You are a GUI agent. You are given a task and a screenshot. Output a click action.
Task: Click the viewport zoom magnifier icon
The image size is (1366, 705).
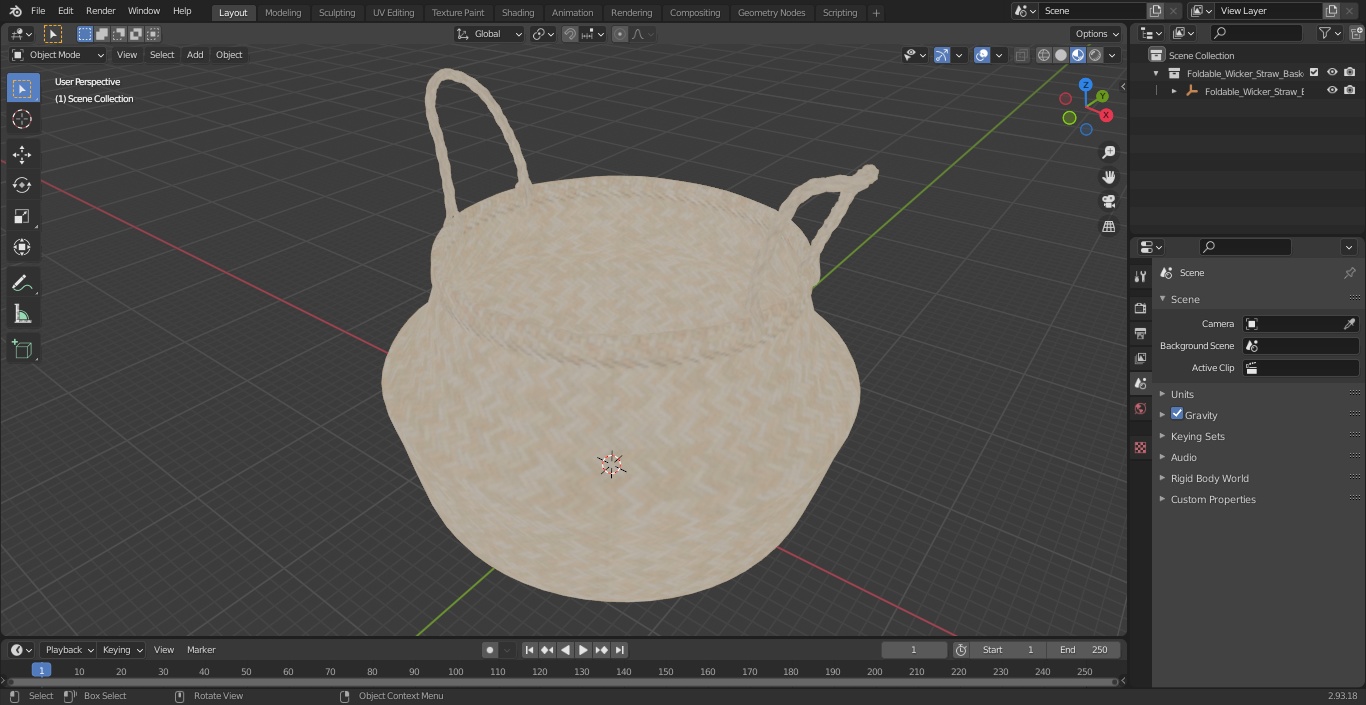1109,152
